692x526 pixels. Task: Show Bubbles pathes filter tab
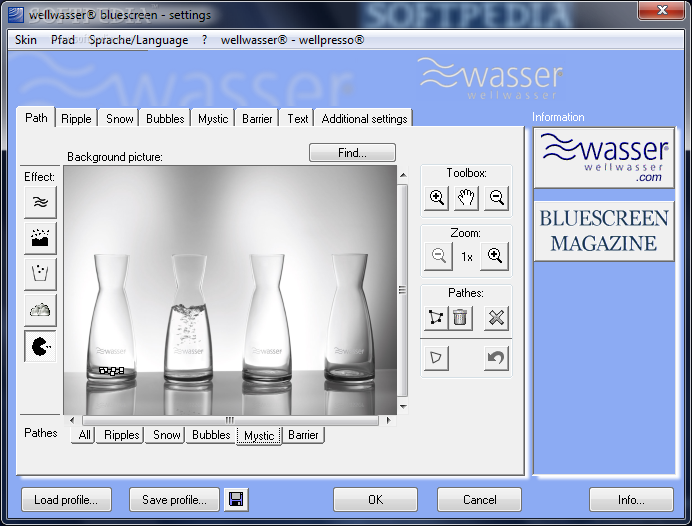coord(211,435)
